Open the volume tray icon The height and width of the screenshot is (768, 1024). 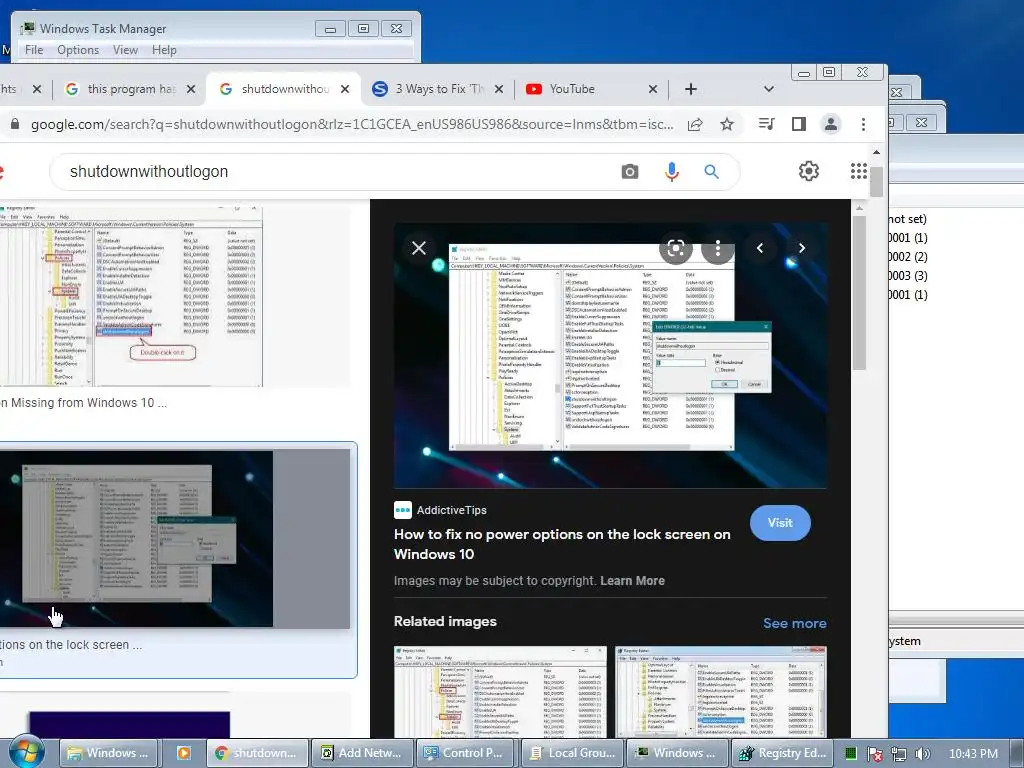pyautogui.click(x=922, y=754)
